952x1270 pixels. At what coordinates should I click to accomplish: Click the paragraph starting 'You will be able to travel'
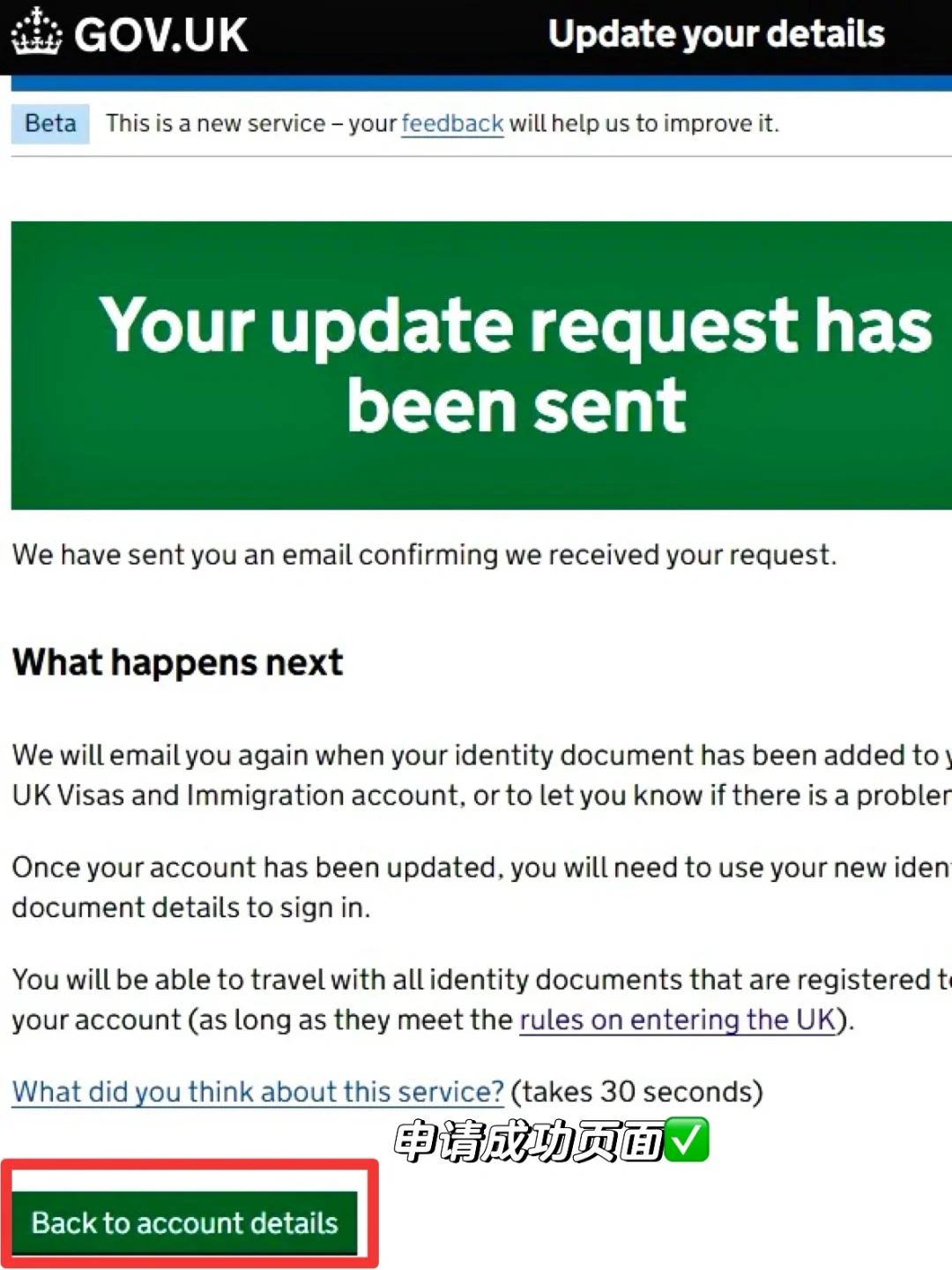point(481,999)
